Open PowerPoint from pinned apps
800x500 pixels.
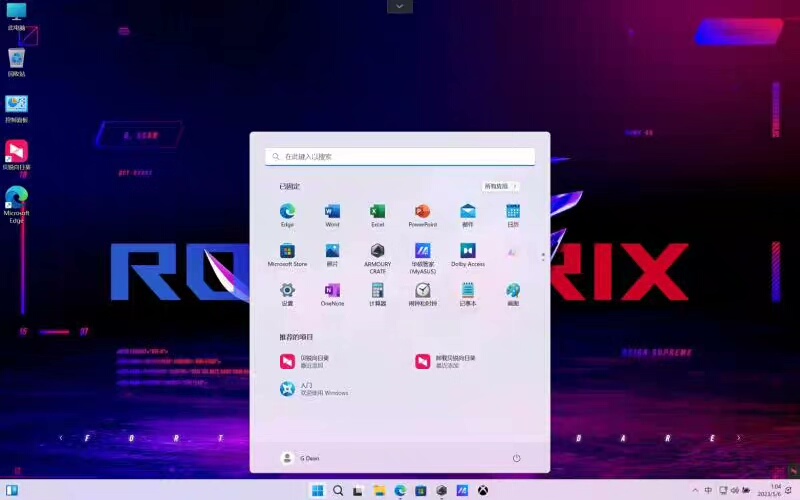click(x=422, y=215)
